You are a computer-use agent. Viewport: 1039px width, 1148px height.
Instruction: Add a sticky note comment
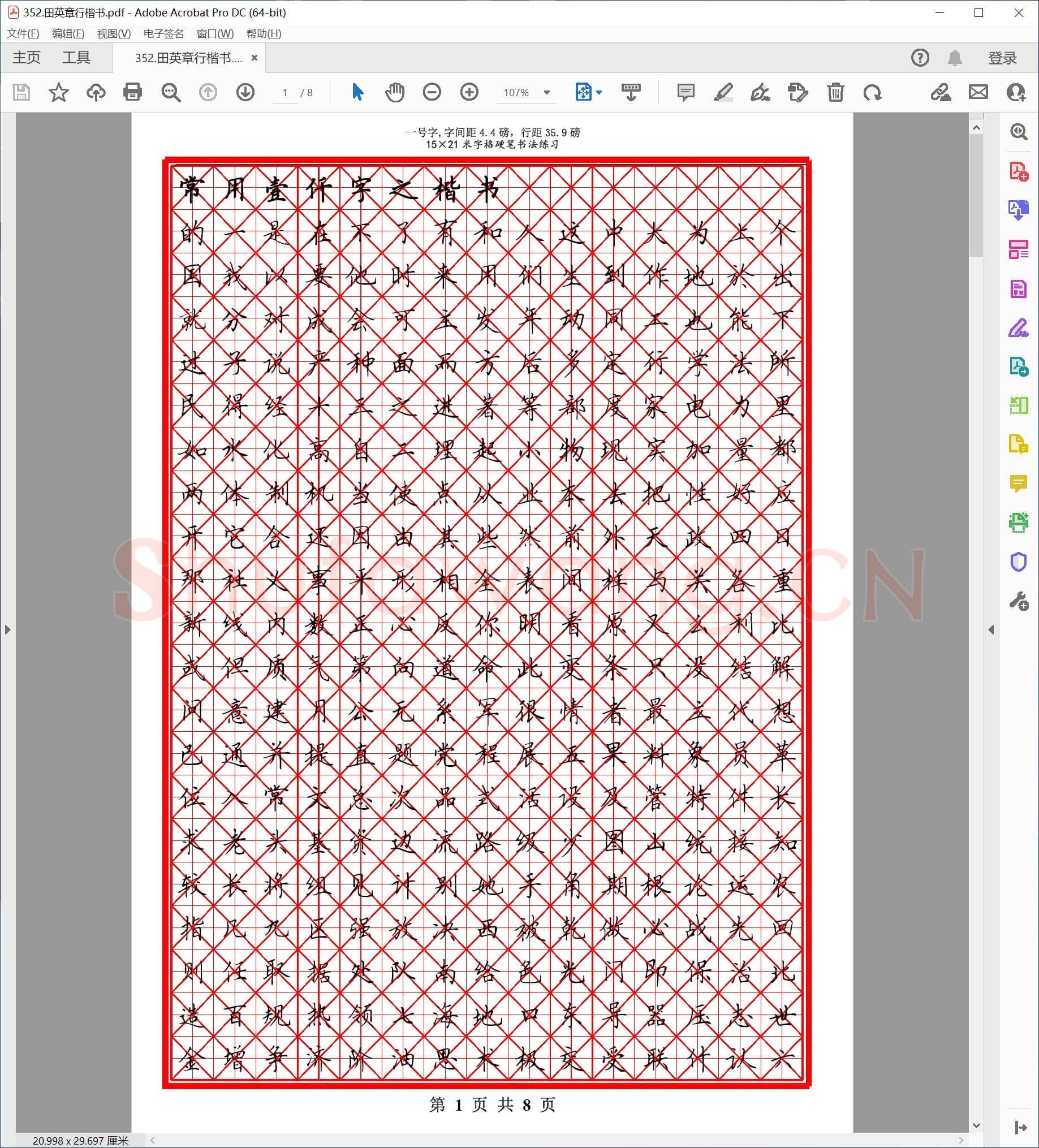tap(686, 92)
